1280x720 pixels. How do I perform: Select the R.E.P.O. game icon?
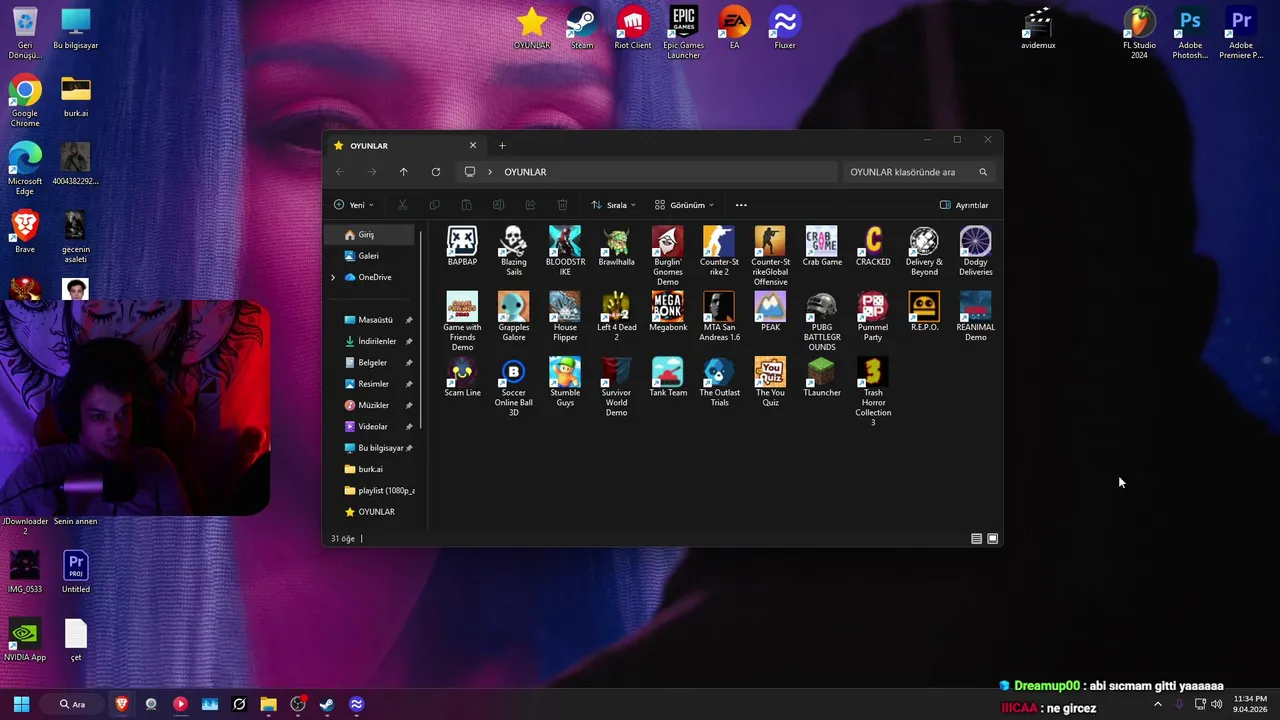click(x=924, y=311)
